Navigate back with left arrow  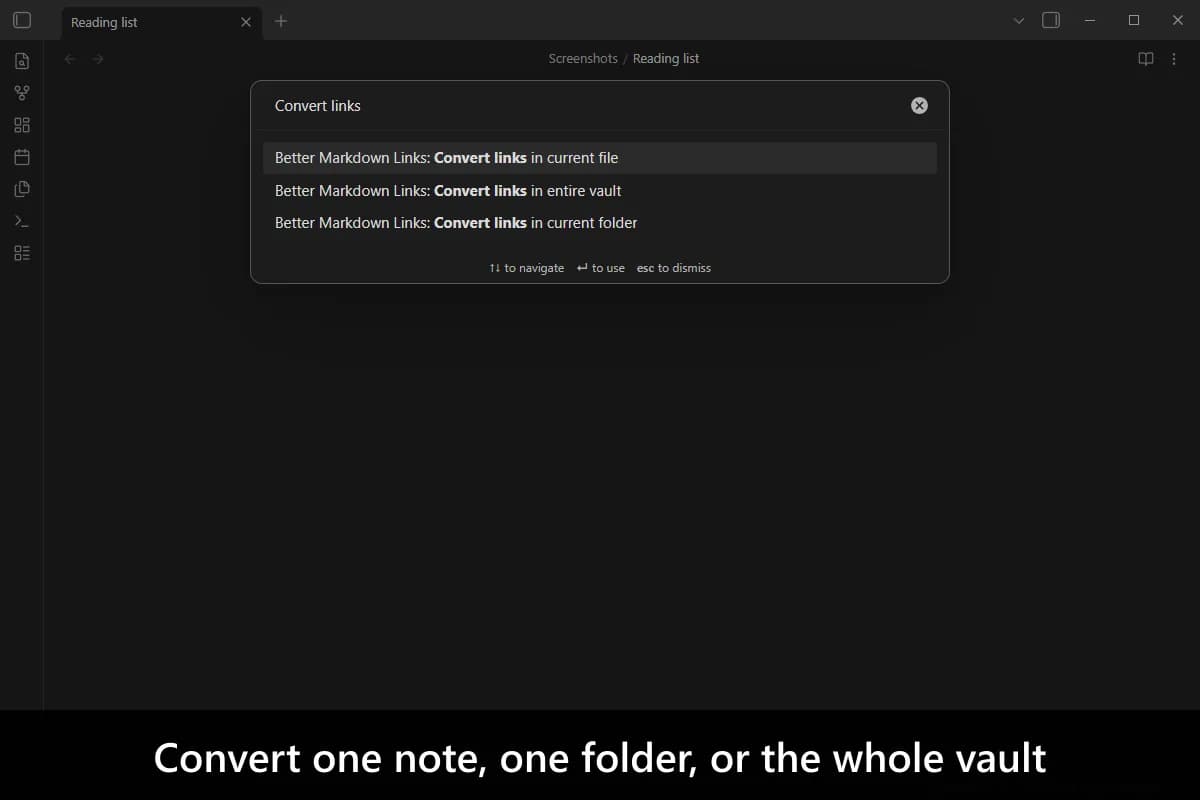coord(70,59)
